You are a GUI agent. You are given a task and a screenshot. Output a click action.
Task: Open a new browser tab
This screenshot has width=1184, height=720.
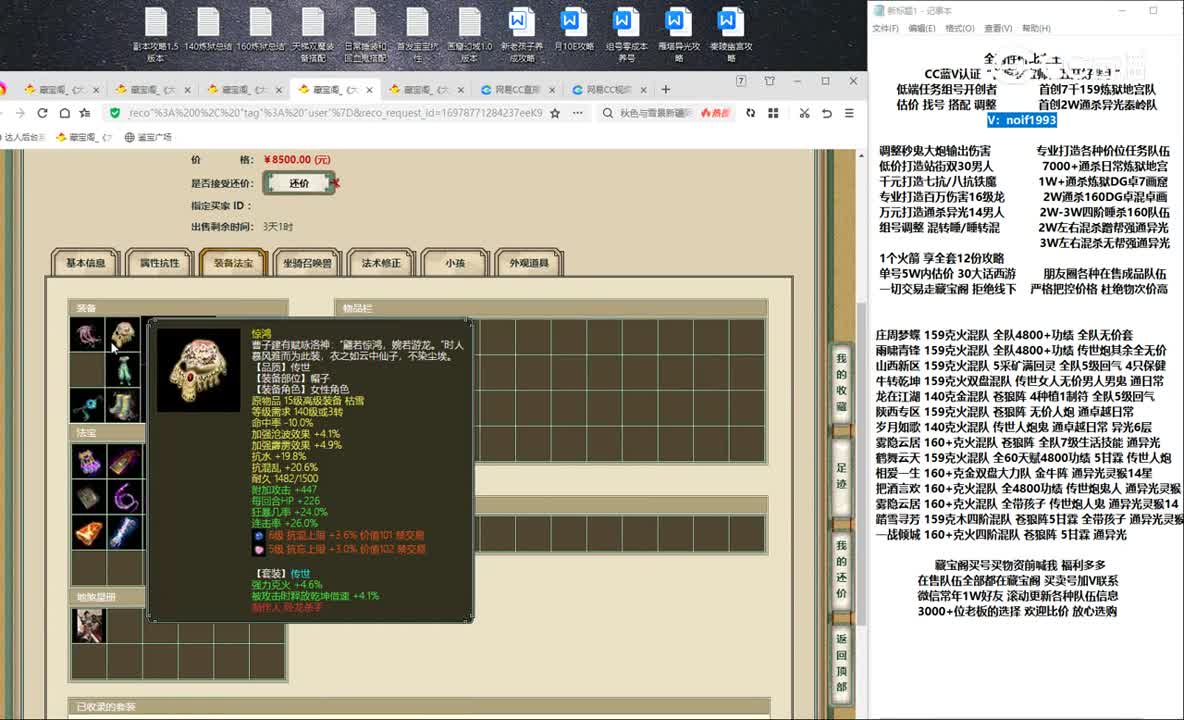[665, 89]
